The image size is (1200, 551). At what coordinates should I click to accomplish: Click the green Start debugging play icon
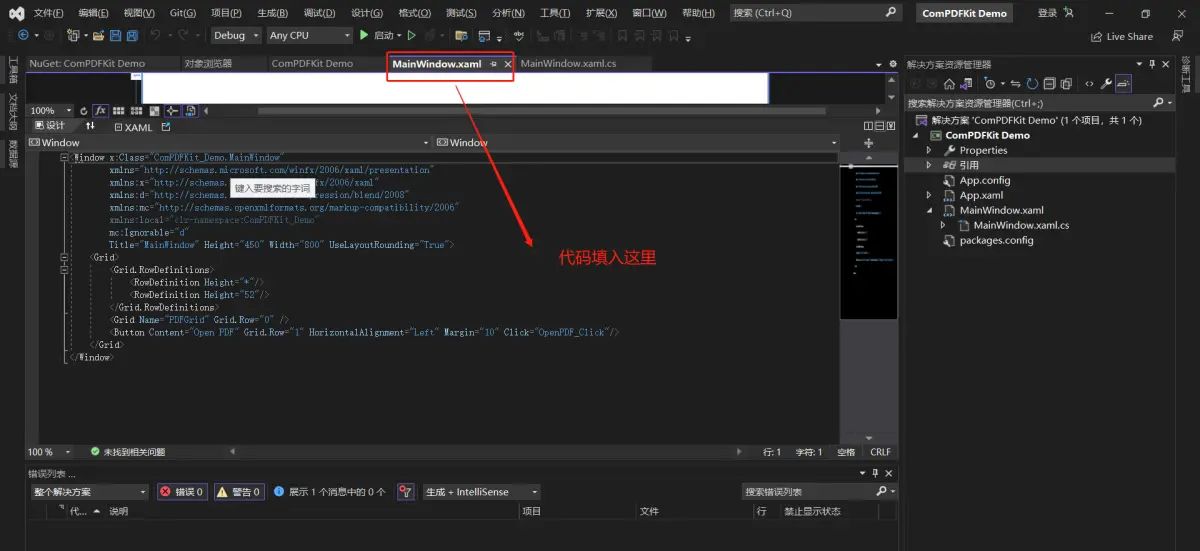[x=364, y=35]
